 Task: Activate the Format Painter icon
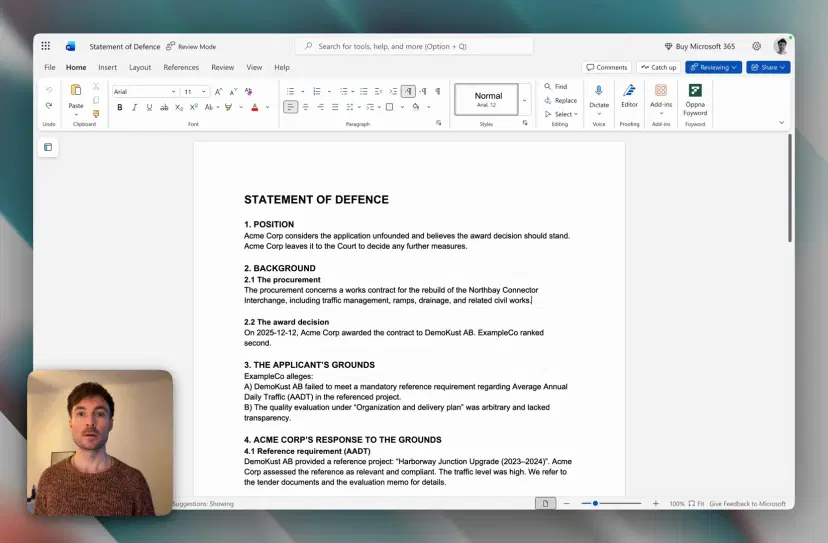(x=96, y=114)
